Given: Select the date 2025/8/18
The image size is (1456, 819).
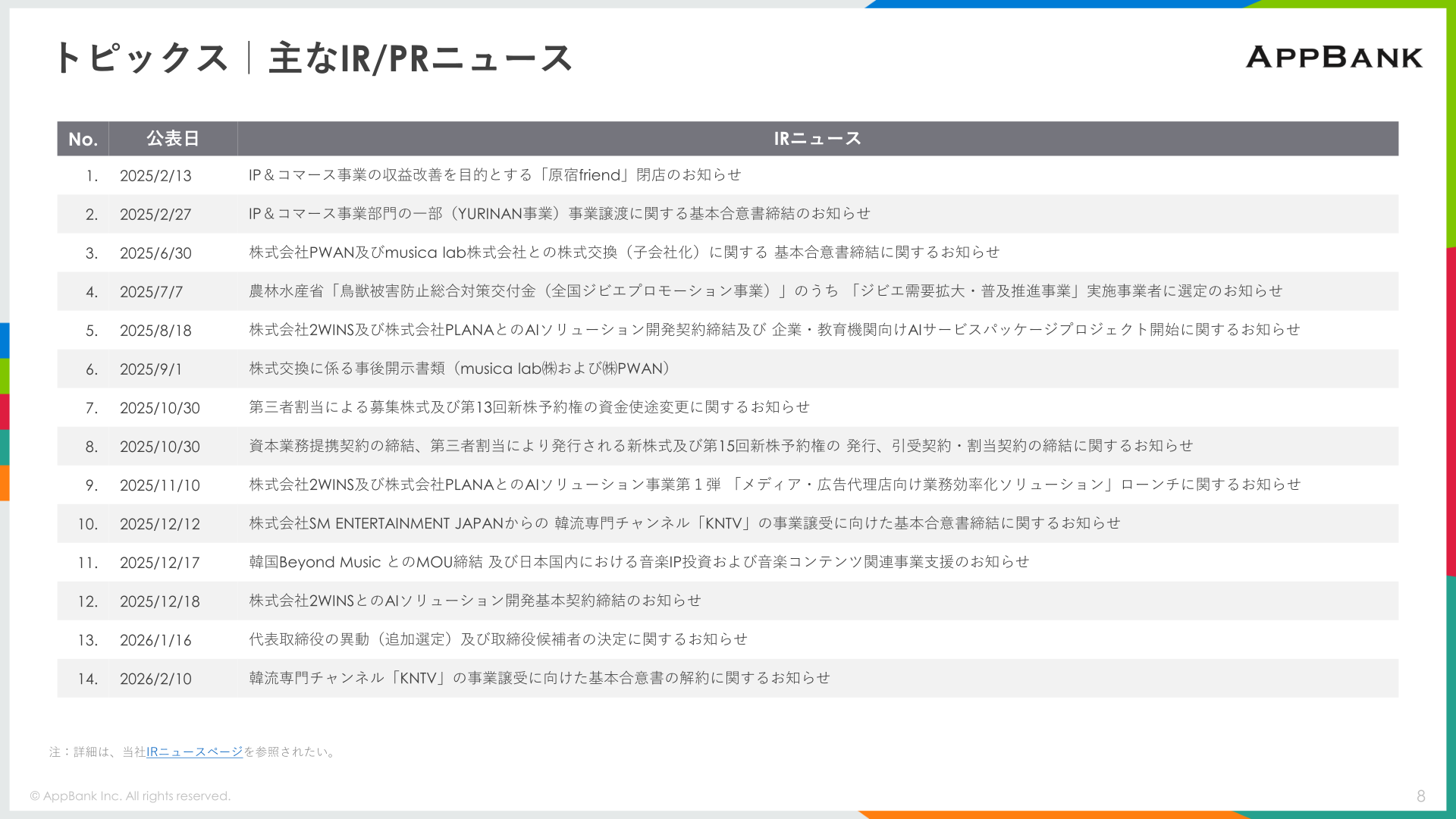Looking at the screenshot, I should click(x=155, y=331).
